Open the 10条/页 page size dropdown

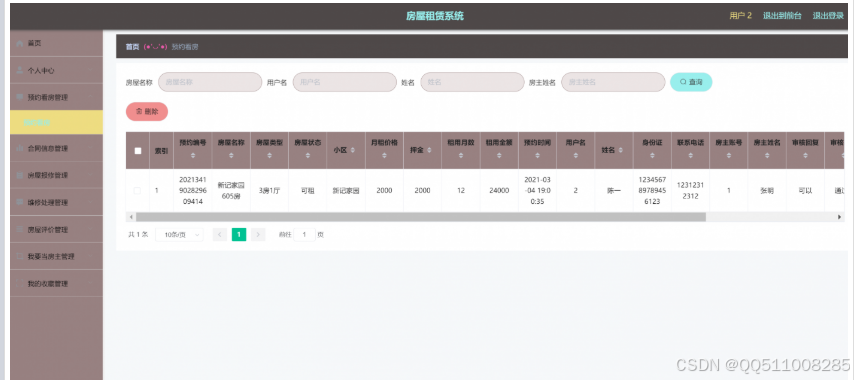[x=180, y=235]
